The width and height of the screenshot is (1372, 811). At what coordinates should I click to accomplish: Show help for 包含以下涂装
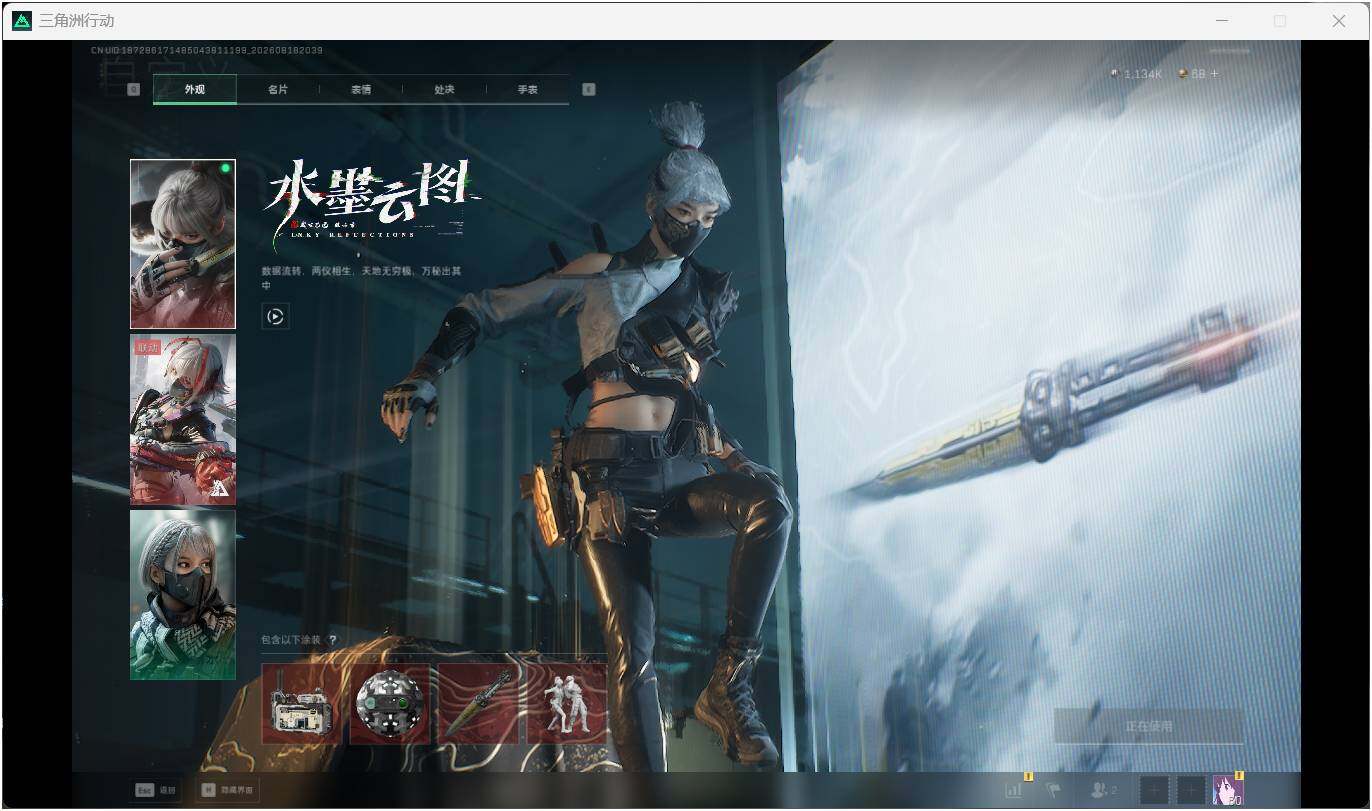pyautogui.click(x=333, y=640)
